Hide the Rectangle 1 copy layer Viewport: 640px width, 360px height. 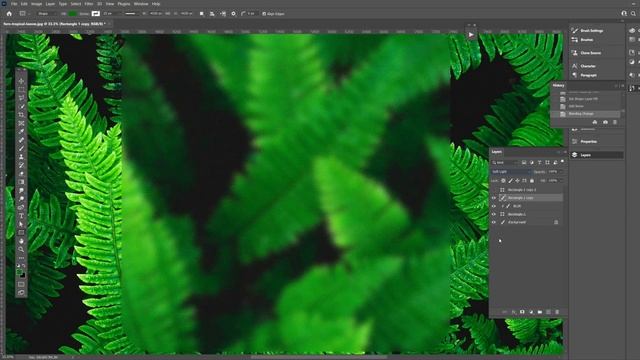[x=493, y=198]
